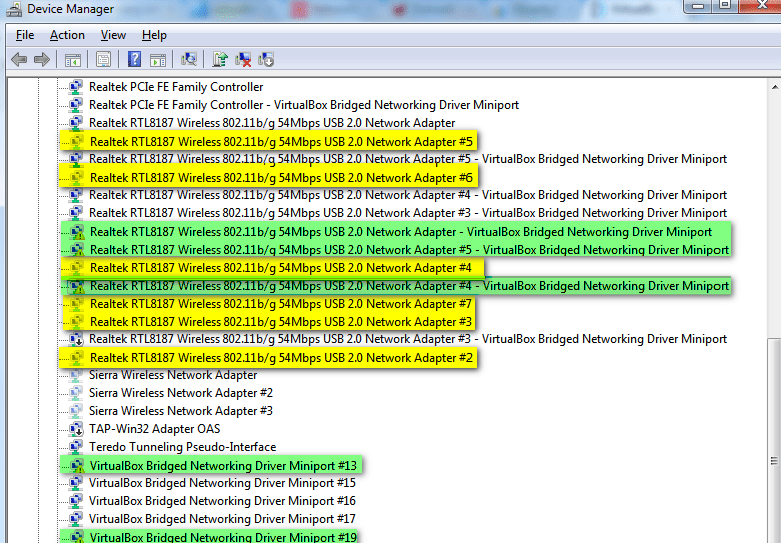Screen dimensions: 781x543
Task: Select VirtualBox Bridged Networking Driver Miniport #15
Action: (x=222, y=483)
